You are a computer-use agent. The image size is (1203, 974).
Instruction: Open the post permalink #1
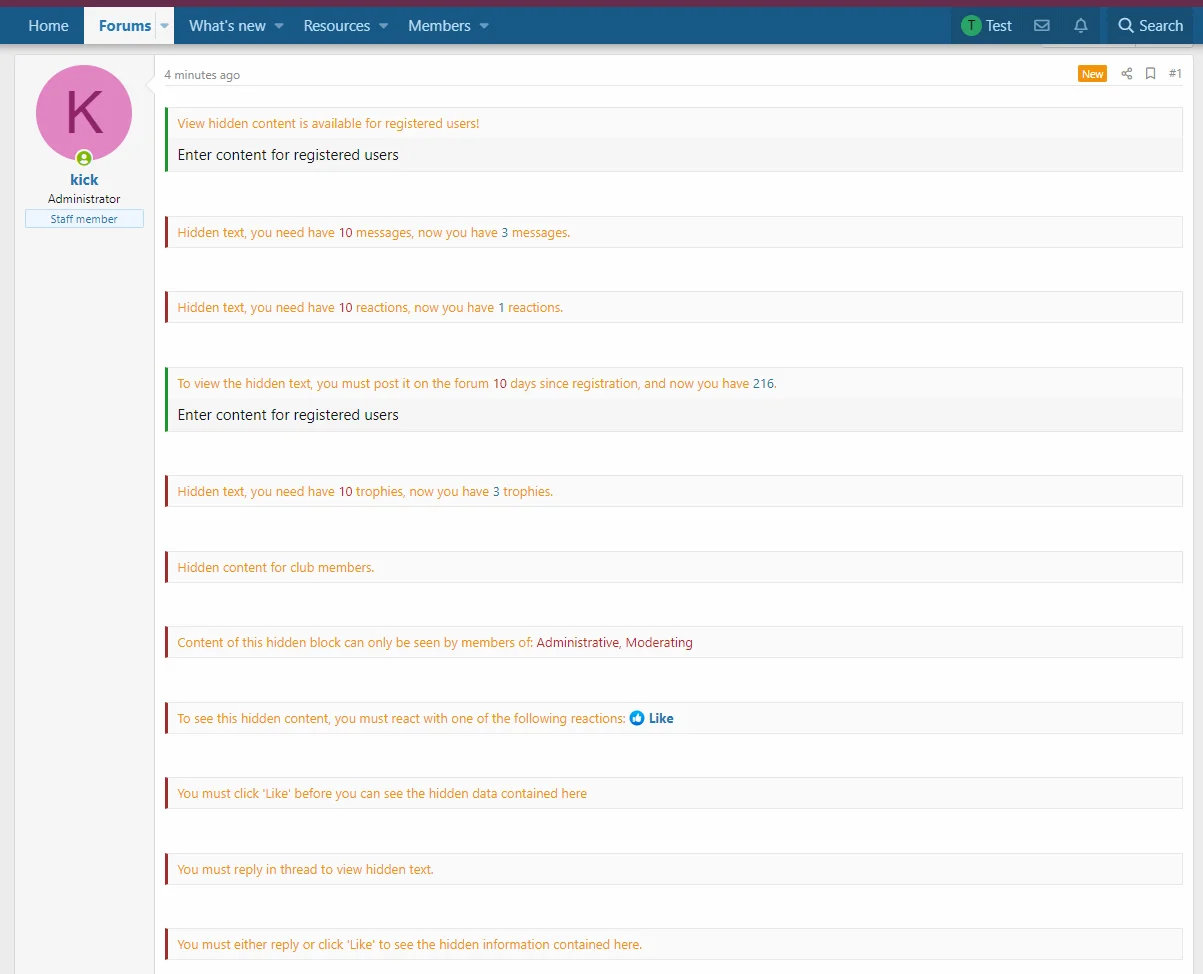click(1175, 73)
